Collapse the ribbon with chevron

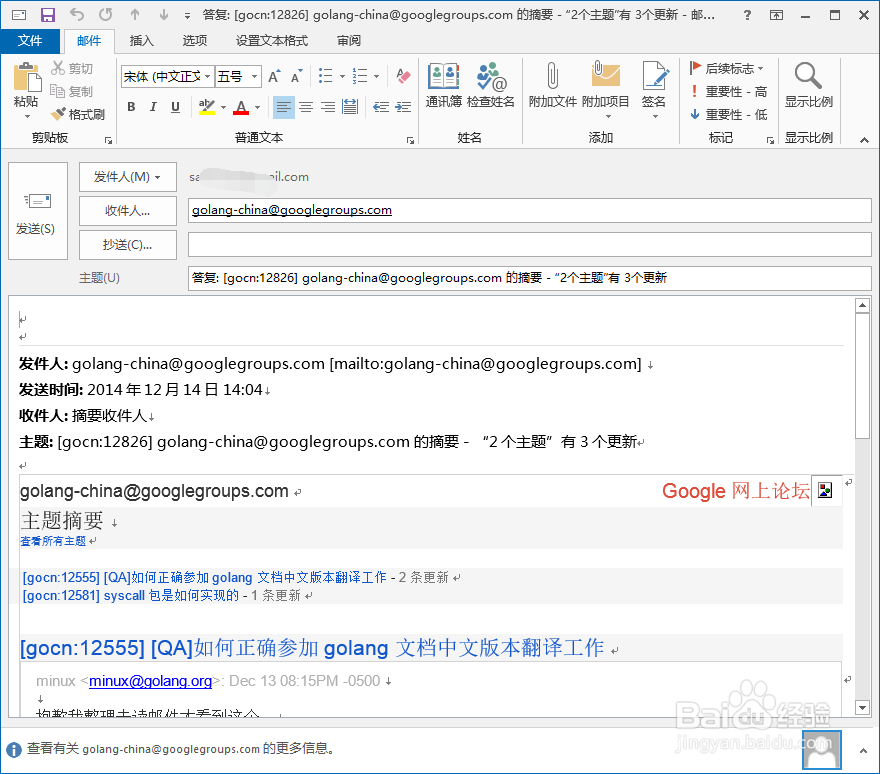(864, 140)
